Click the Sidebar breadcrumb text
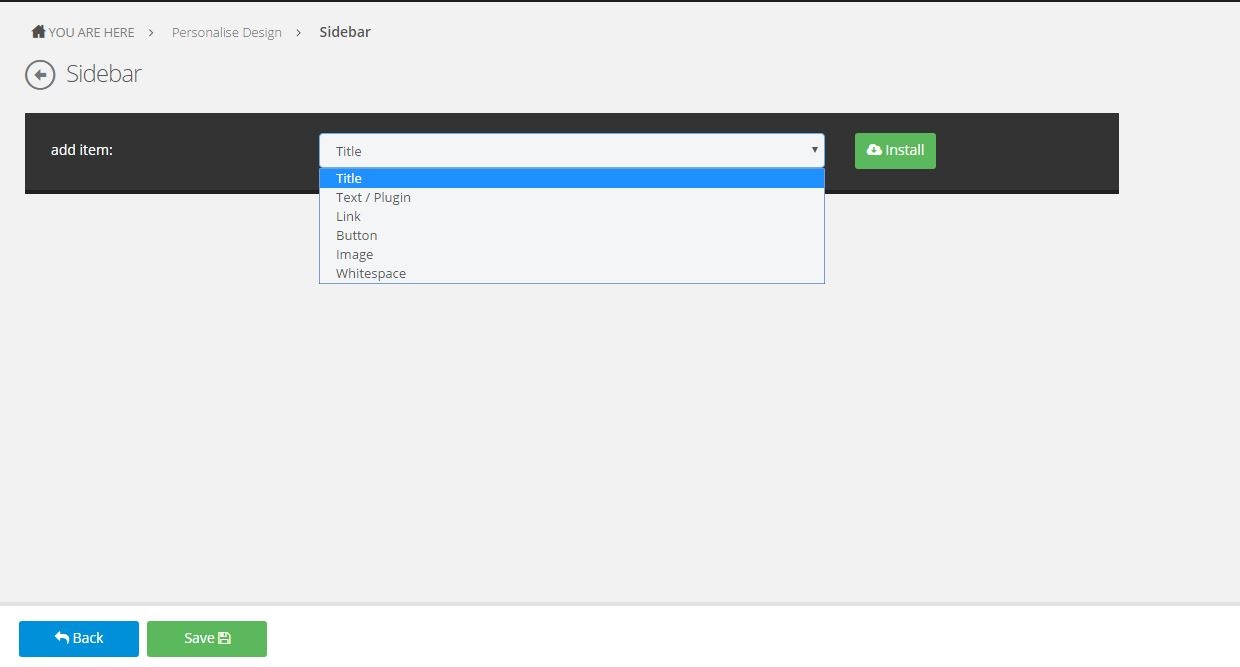 pyautogui.click(x=345, y=32)
